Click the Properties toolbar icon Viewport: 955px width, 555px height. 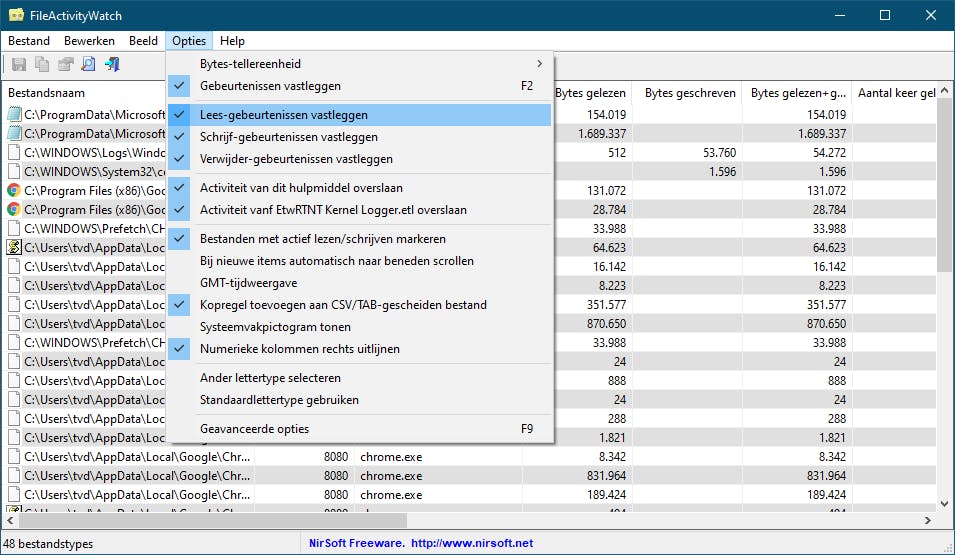click(x=65, y=64)
